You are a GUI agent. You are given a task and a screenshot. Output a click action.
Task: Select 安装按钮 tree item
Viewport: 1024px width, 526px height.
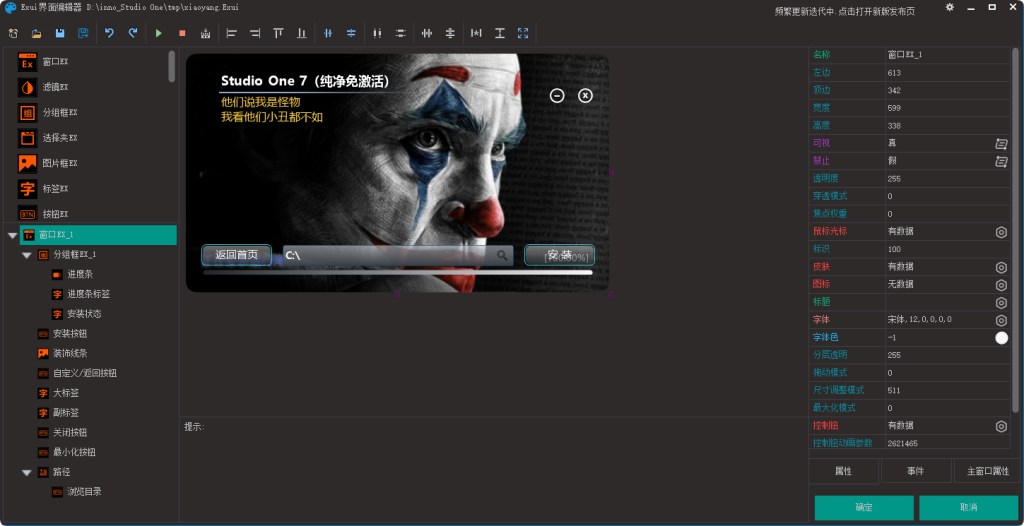coord(62,334)
